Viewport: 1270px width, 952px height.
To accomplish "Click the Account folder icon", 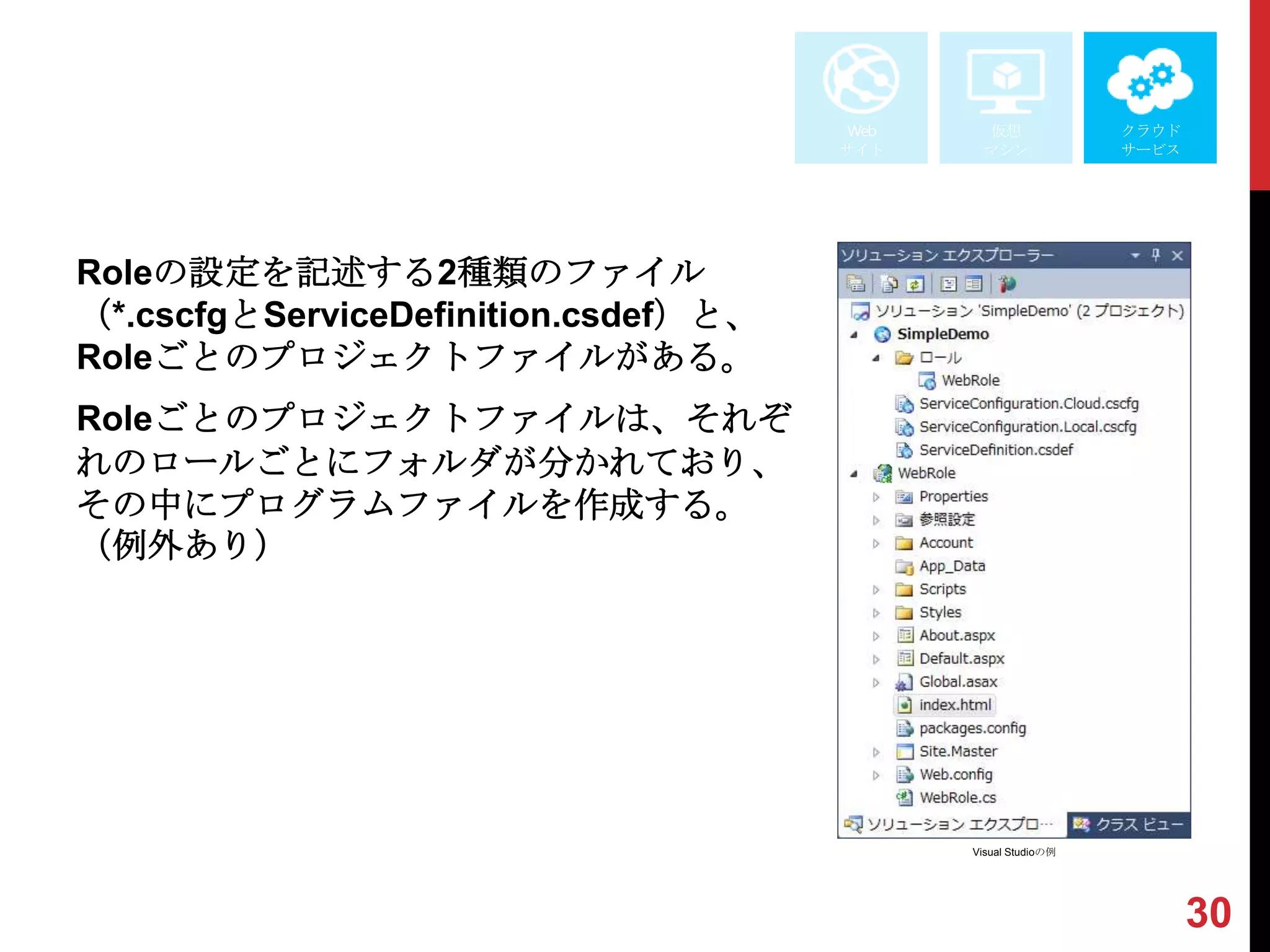I will pos(904,543).
